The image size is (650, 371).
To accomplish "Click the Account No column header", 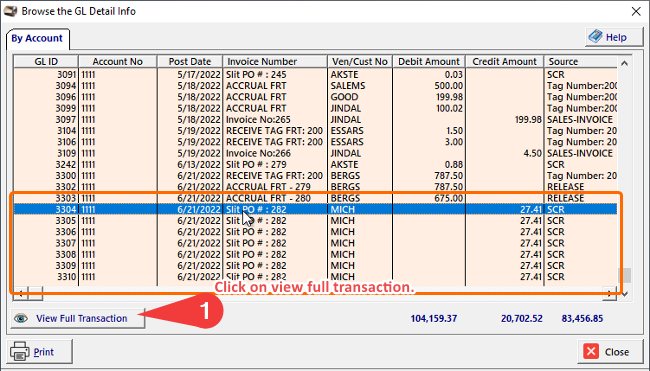I will pos(118,61).
